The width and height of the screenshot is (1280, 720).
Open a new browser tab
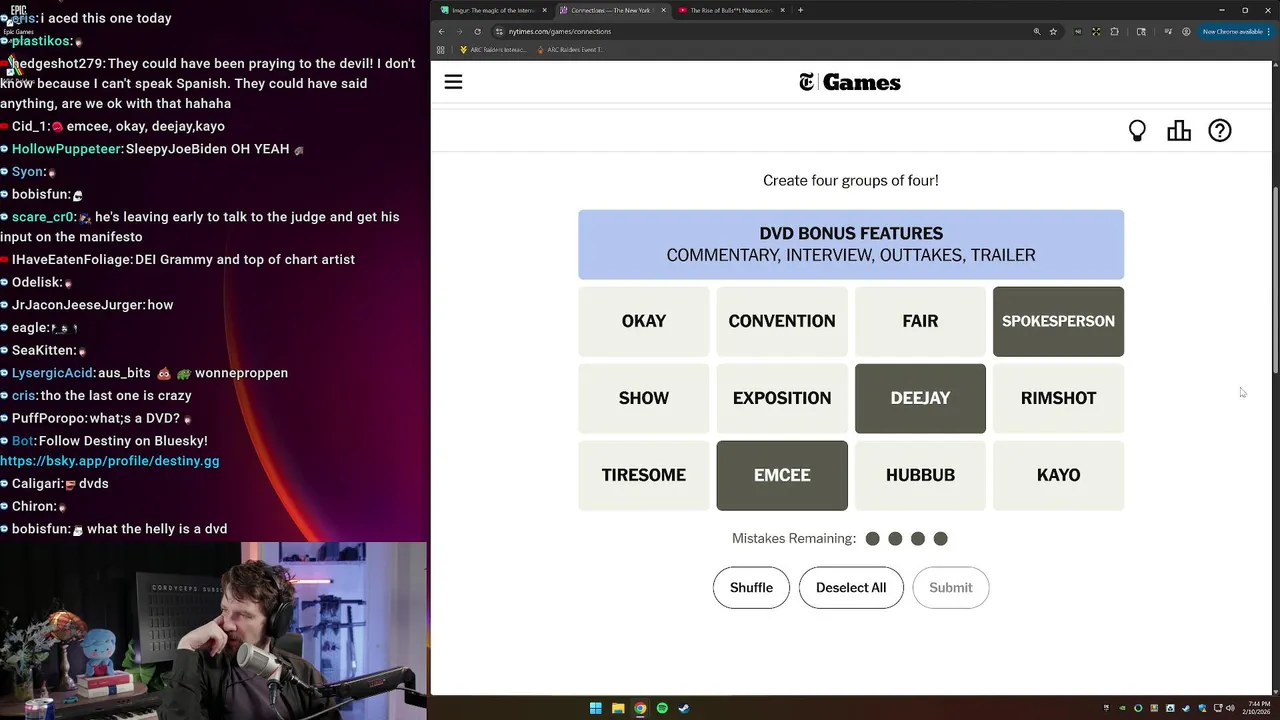(800, 10)
